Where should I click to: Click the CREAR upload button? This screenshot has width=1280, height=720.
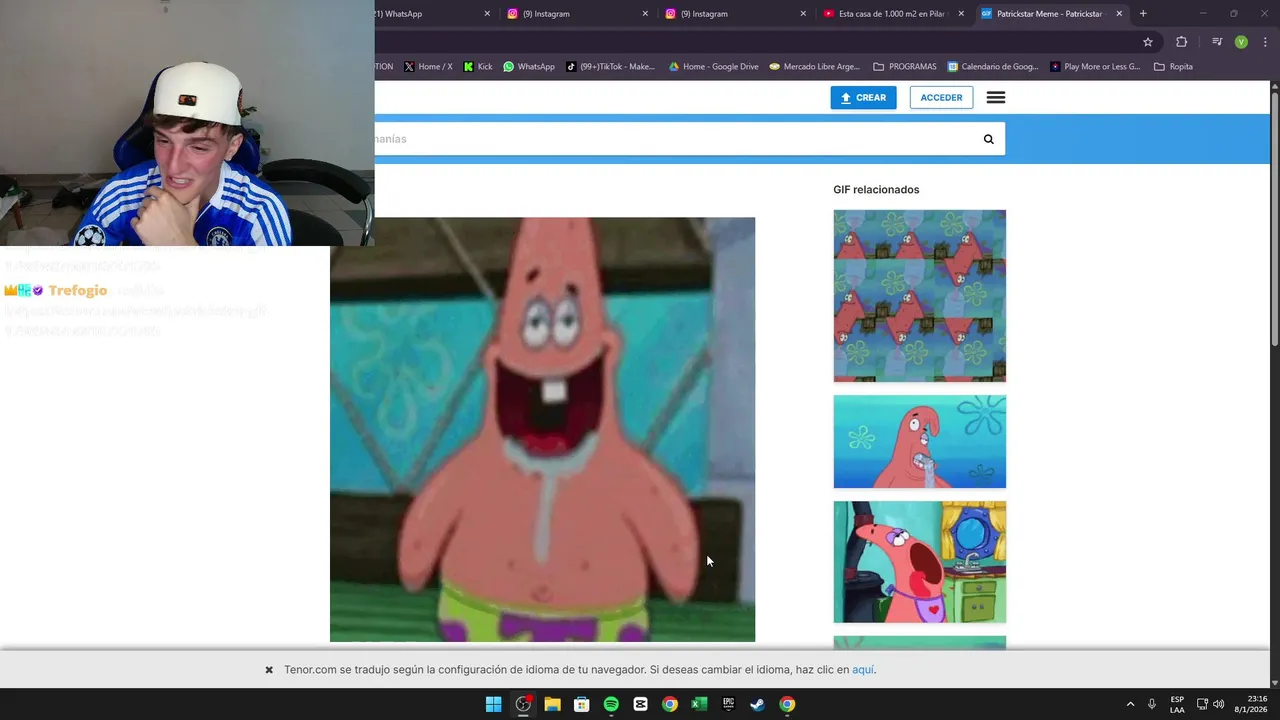tap(863, 97)
